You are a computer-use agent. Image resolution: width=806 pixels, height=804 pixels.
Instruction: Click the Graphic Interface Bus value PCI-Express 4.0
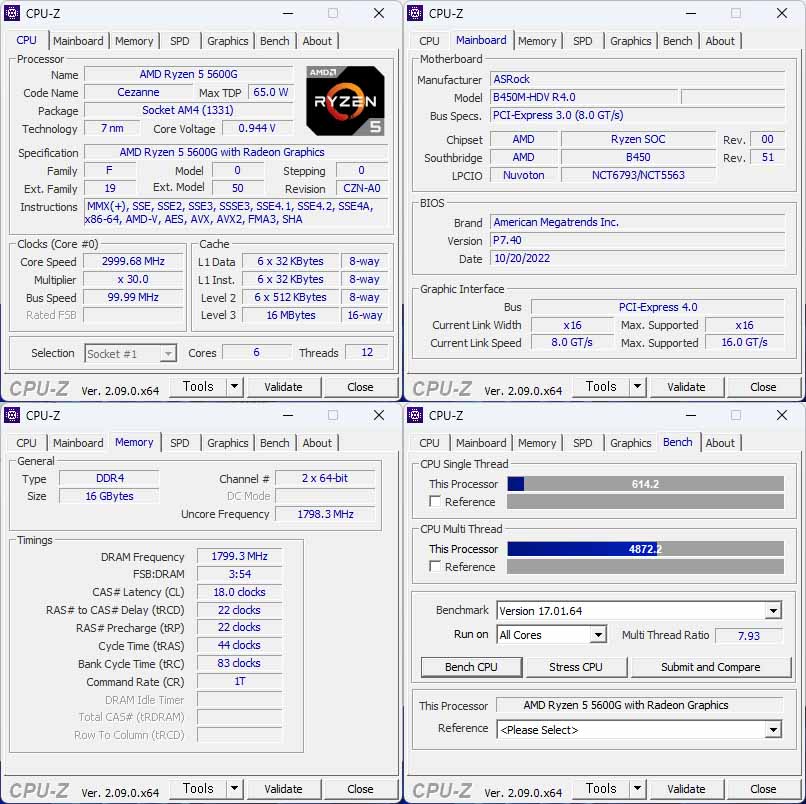coord(657,307)
